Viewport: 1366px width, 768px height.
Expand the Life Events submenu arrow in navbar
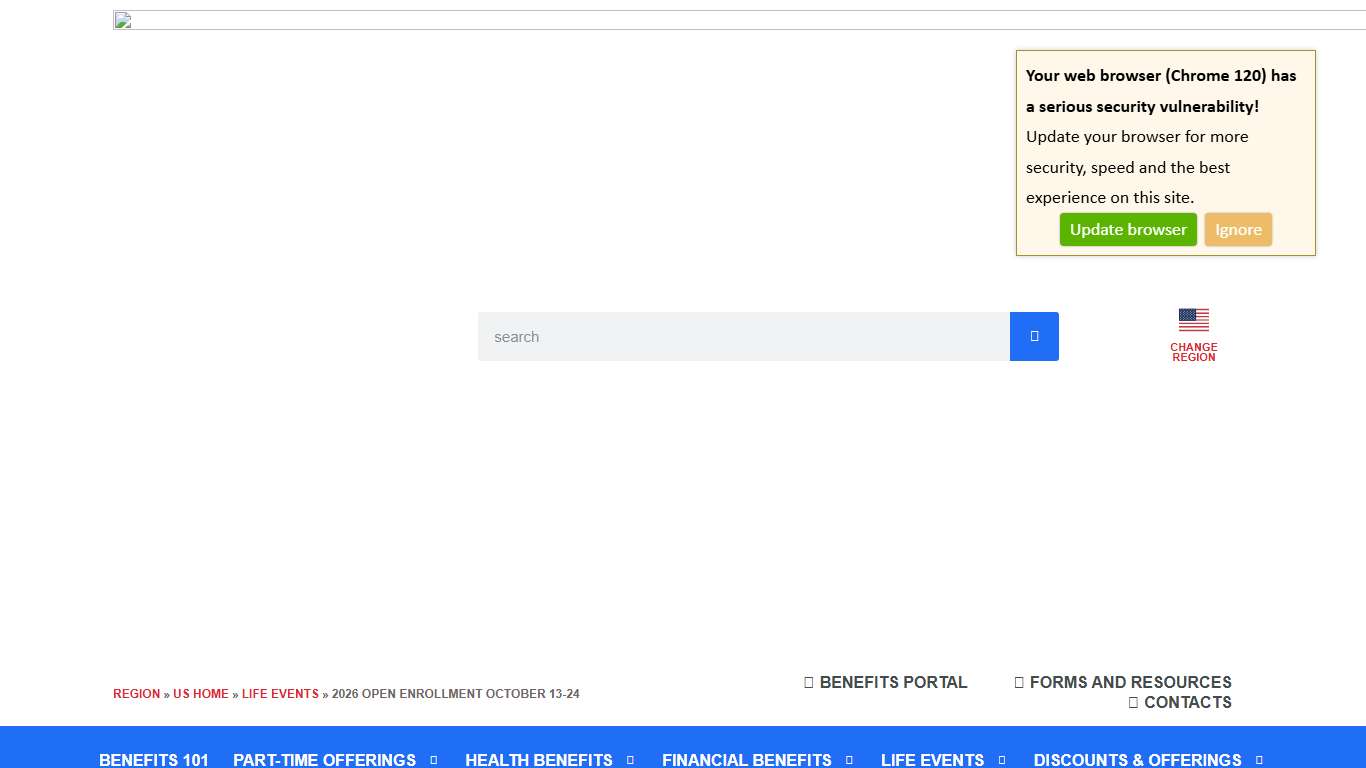coord(1002,760)
